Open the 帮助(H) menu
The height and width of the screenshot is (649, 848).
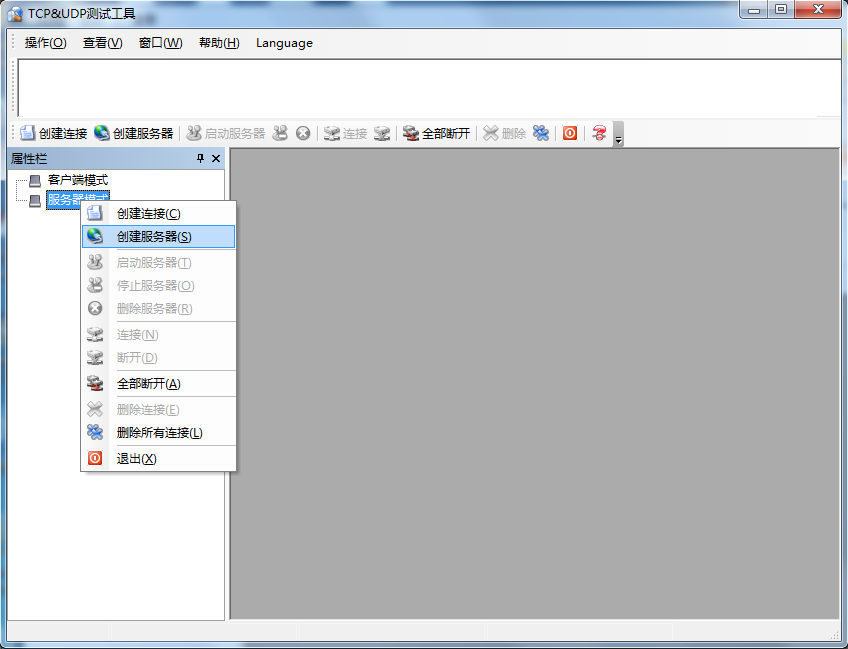(219, 43)
